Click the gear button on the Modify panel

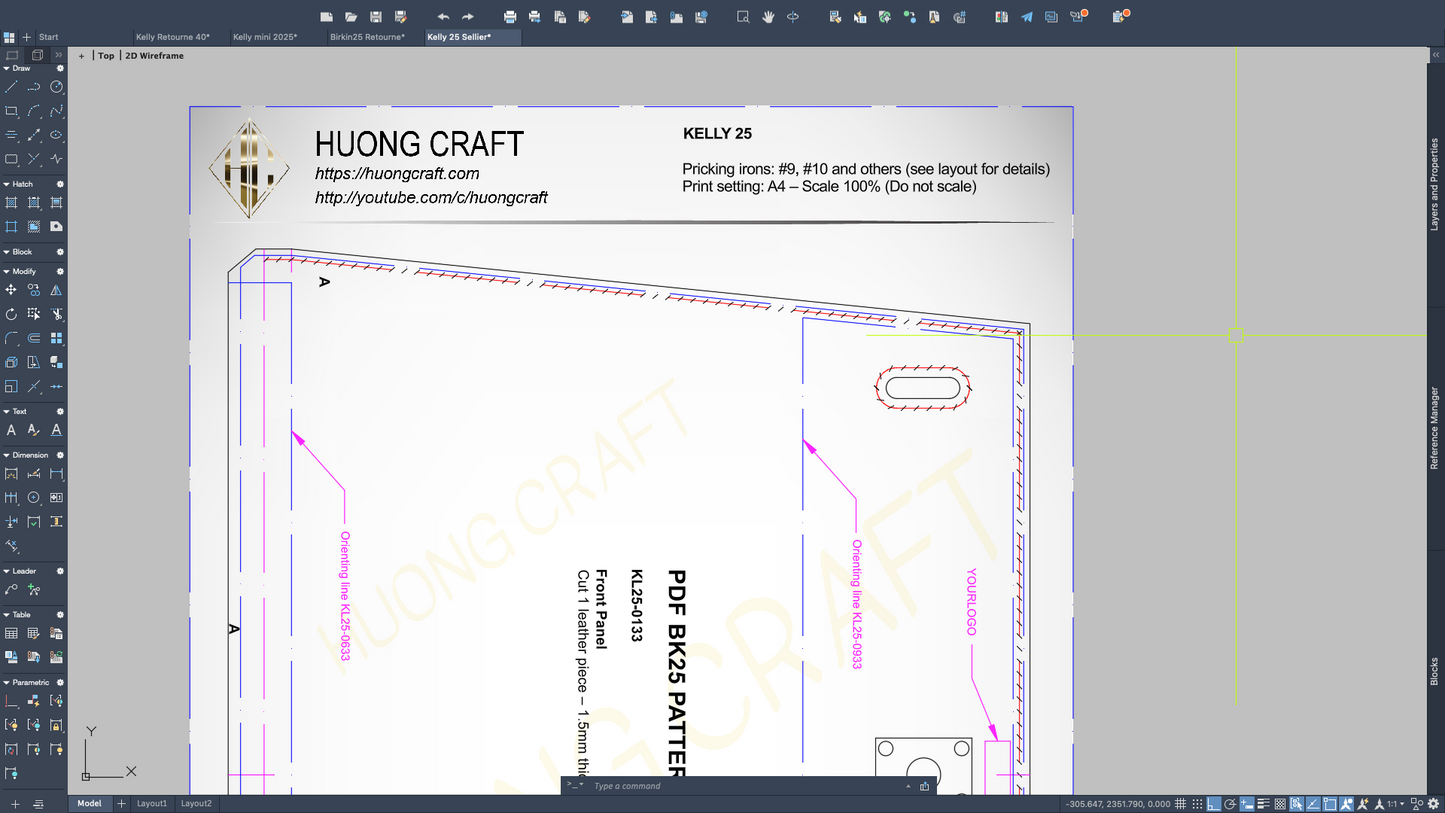point(60,271)
